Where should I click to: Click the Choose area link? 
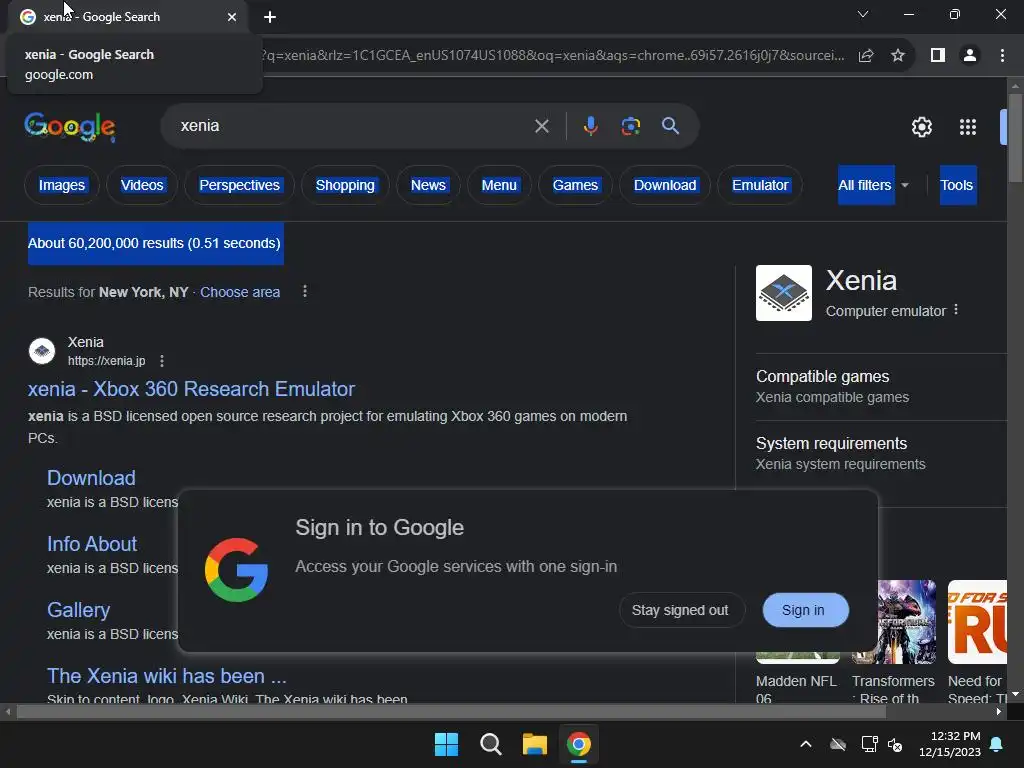pyautogui.click(x=240, y=292)
